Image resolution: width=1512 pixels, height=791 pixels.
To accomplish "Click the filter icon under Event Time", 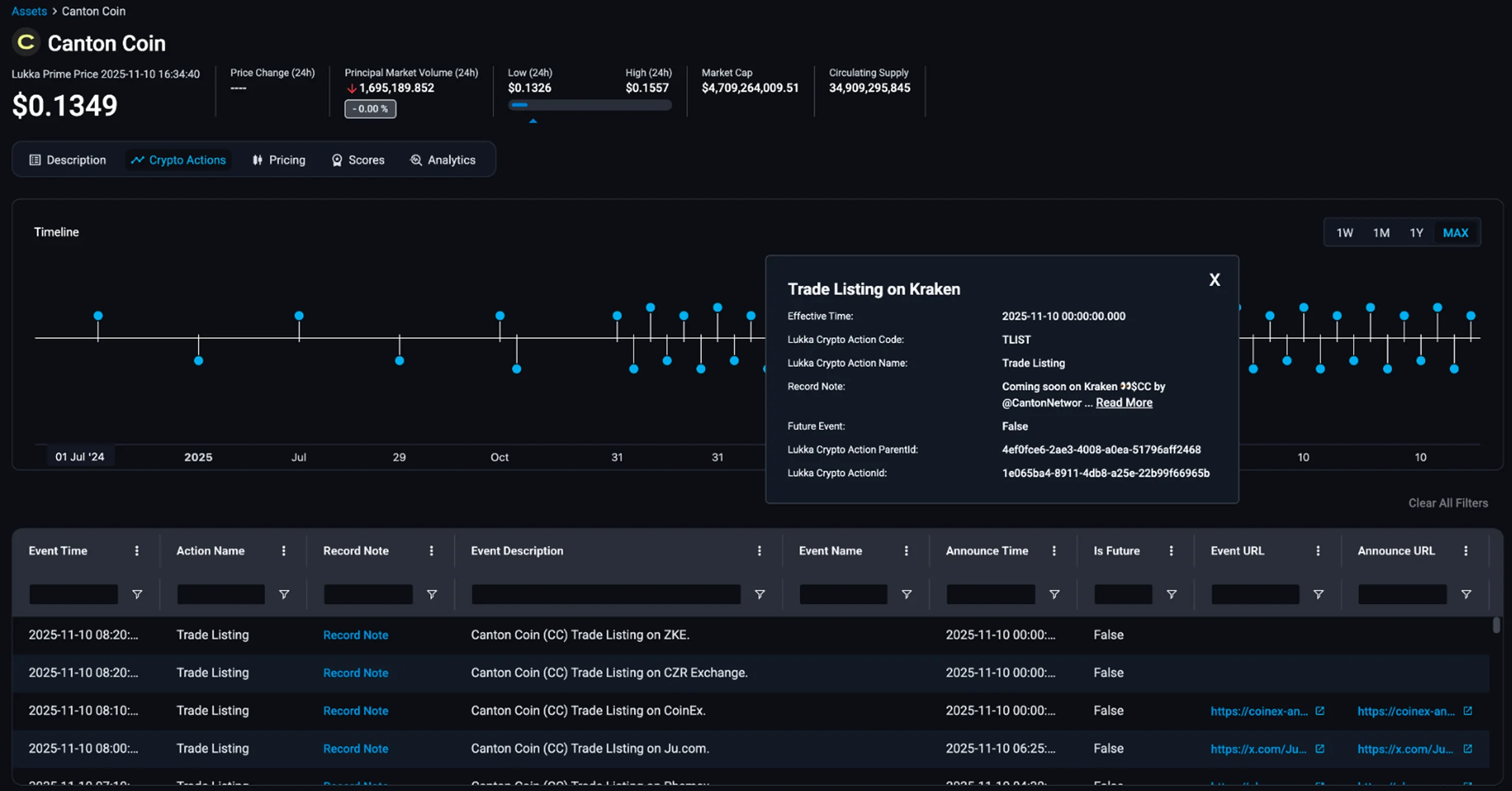I will pos(137,594).
